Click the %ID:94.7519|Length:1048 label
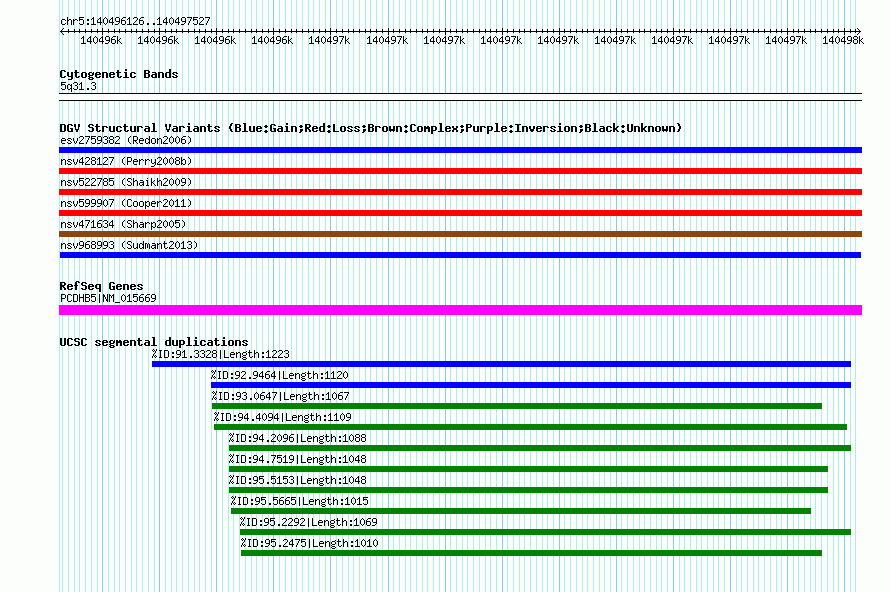 [297, 459]
